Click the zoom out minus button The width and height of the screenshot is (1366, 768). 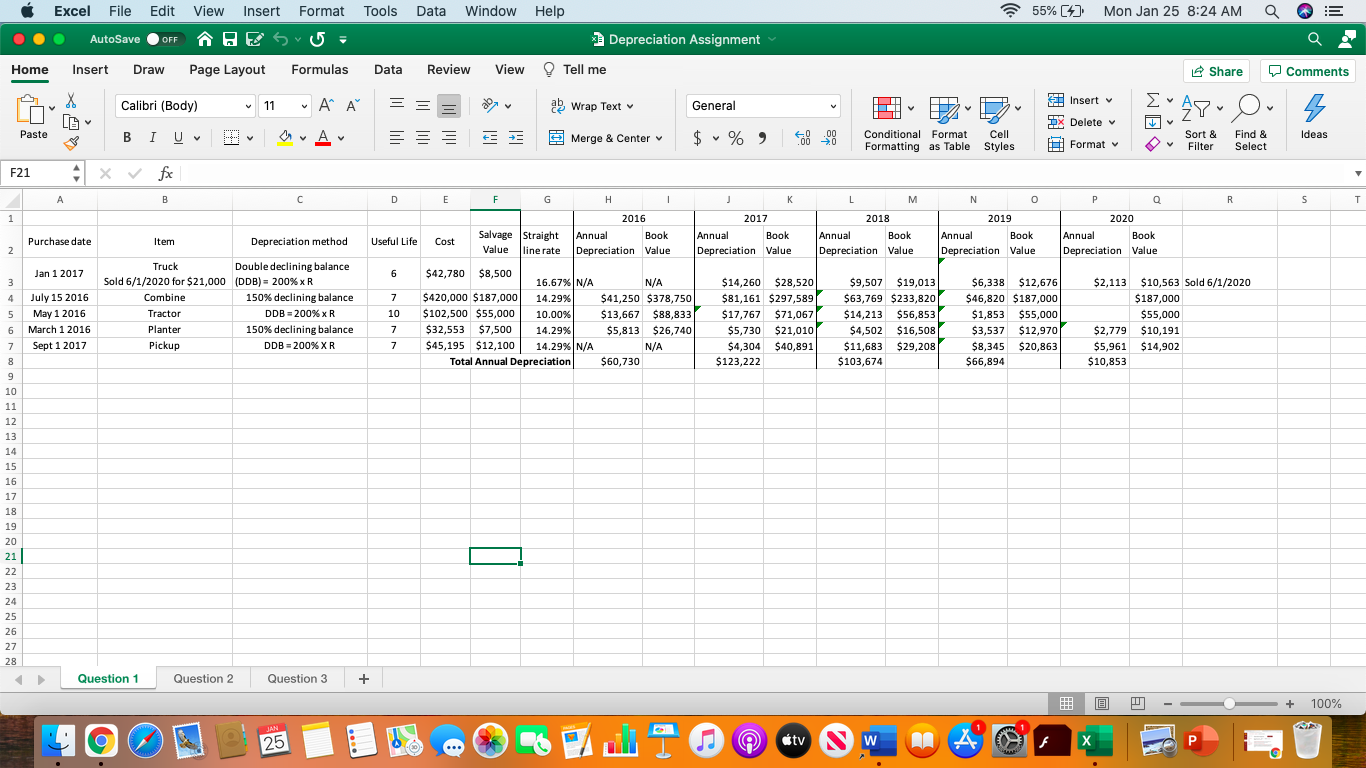[x=1168, y=704]
